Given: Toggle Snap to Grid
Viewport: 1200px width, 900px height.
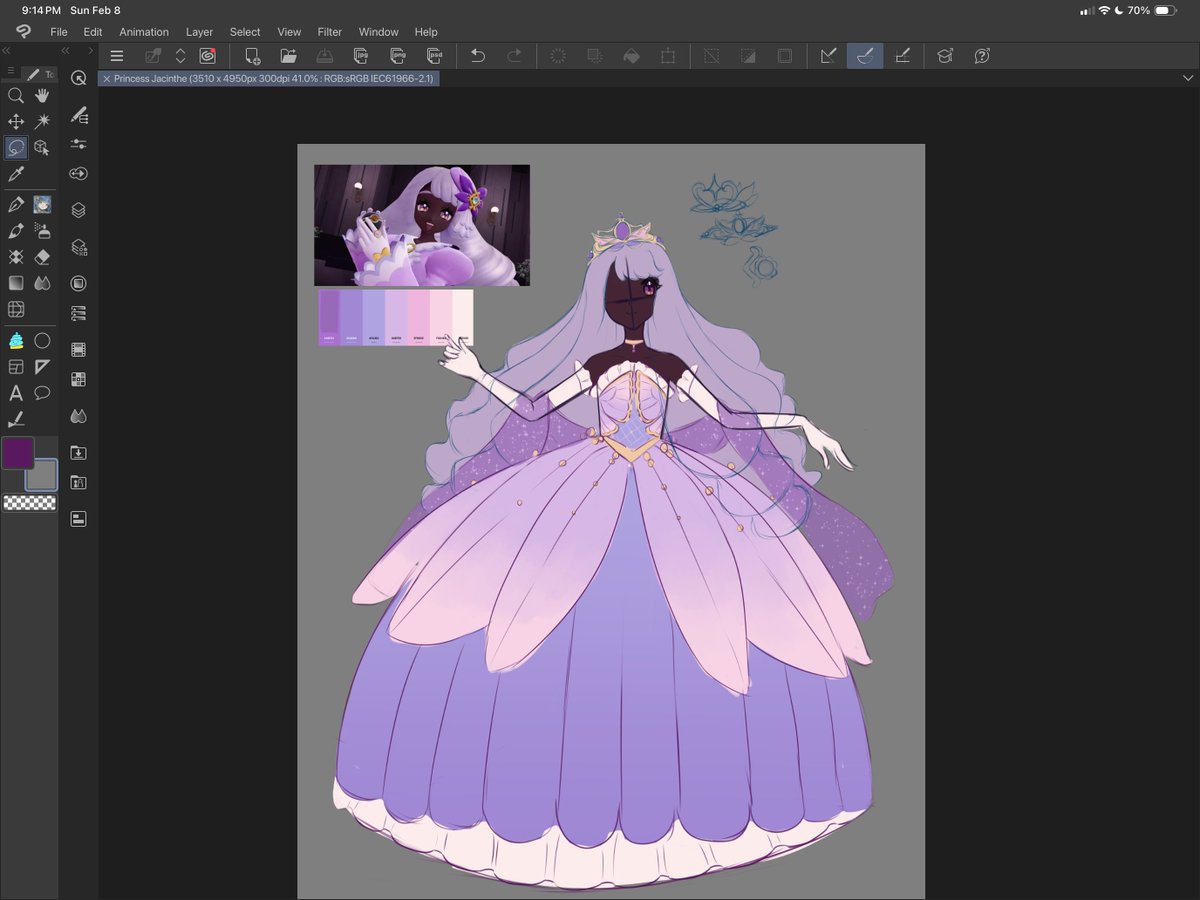Looking at the screenshot, I should [902, 56].
